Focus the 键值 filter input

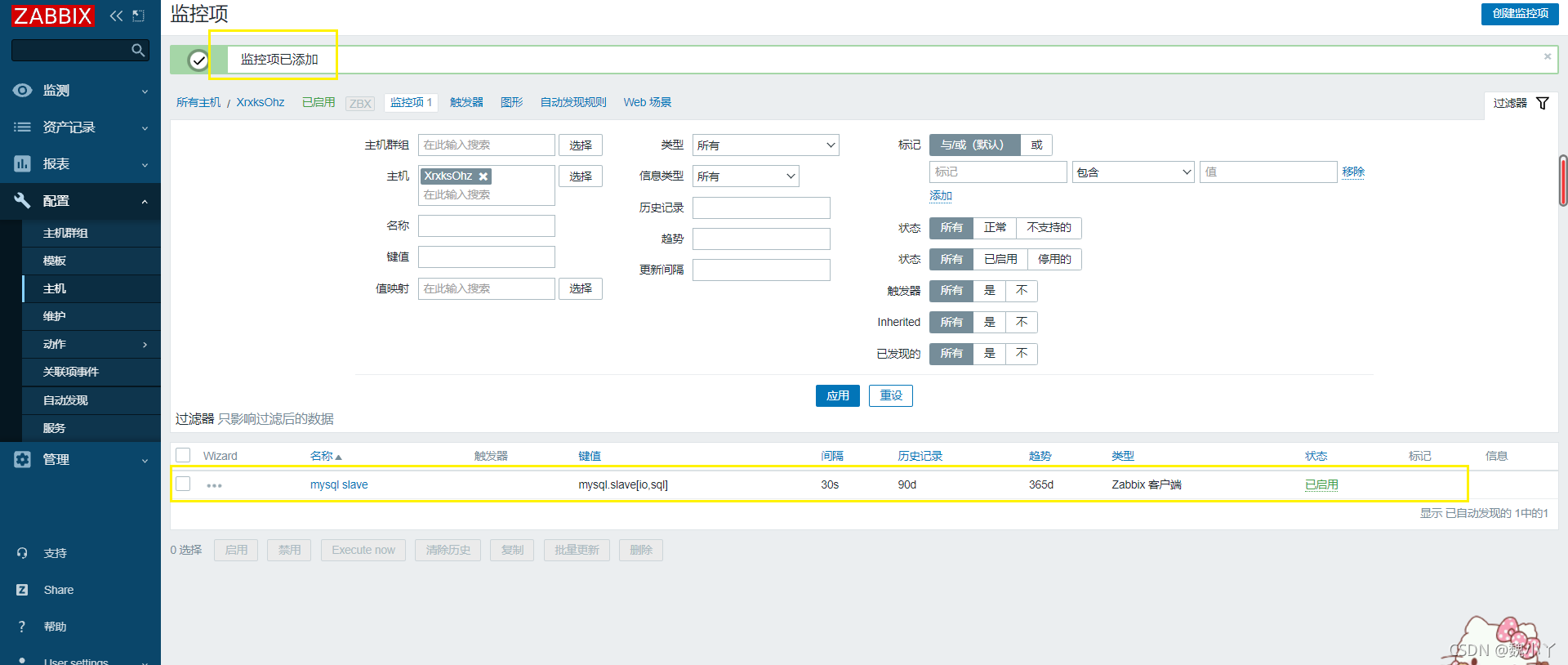coord(487,257)
